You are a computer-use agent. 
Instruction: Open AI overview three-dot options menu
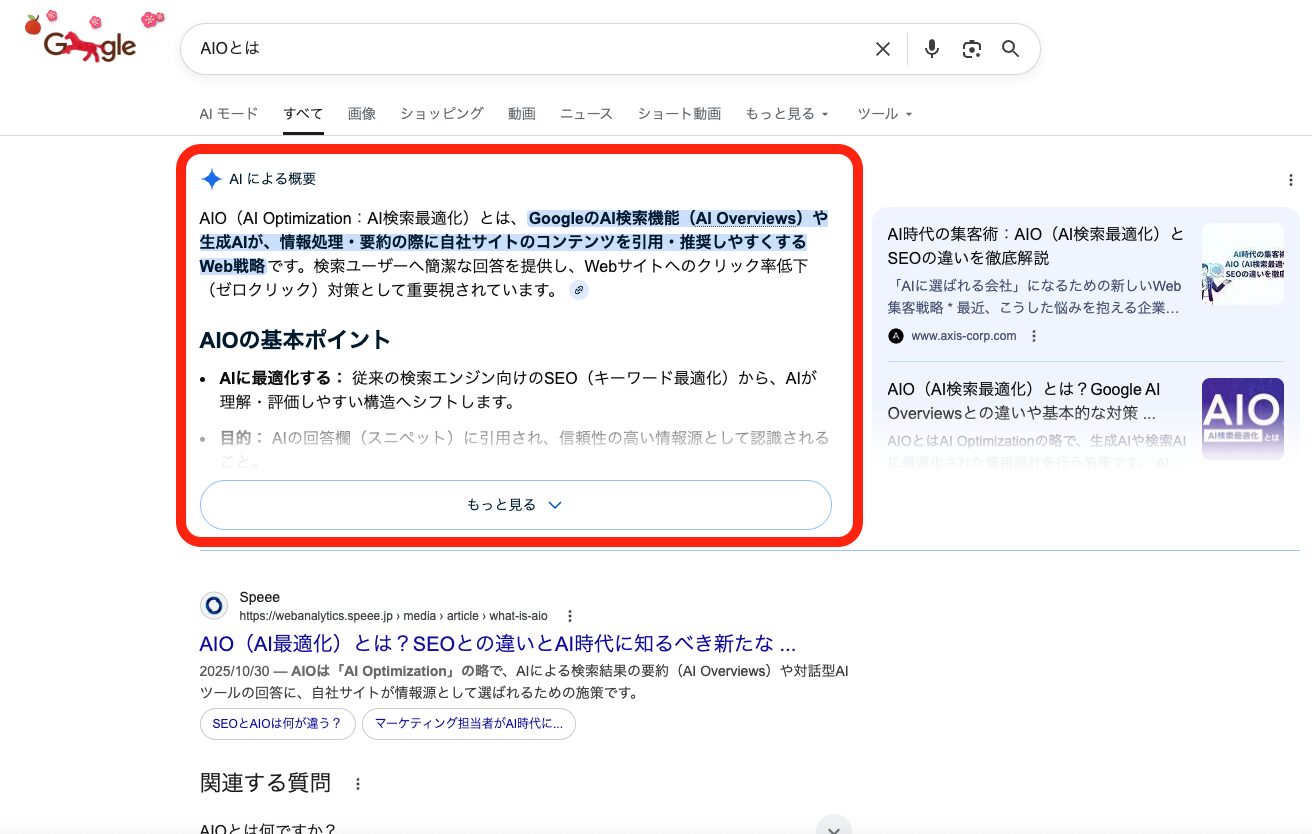click(1291, 180)
